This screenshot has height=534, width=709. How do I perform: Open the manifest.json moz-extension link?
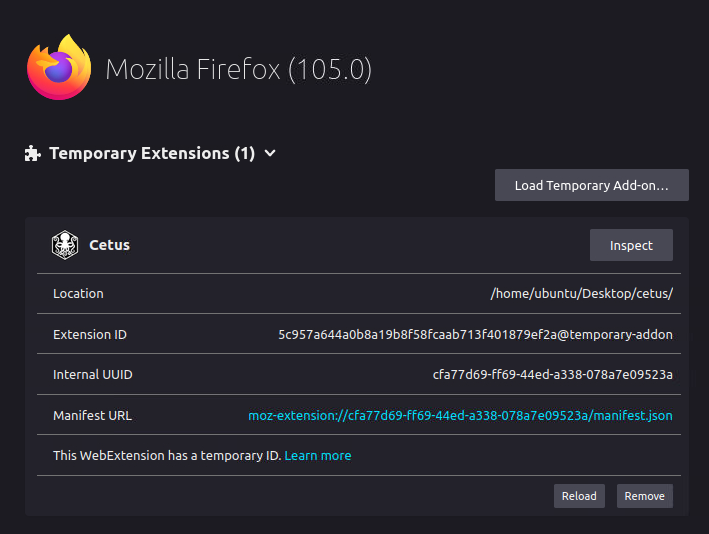460,415
